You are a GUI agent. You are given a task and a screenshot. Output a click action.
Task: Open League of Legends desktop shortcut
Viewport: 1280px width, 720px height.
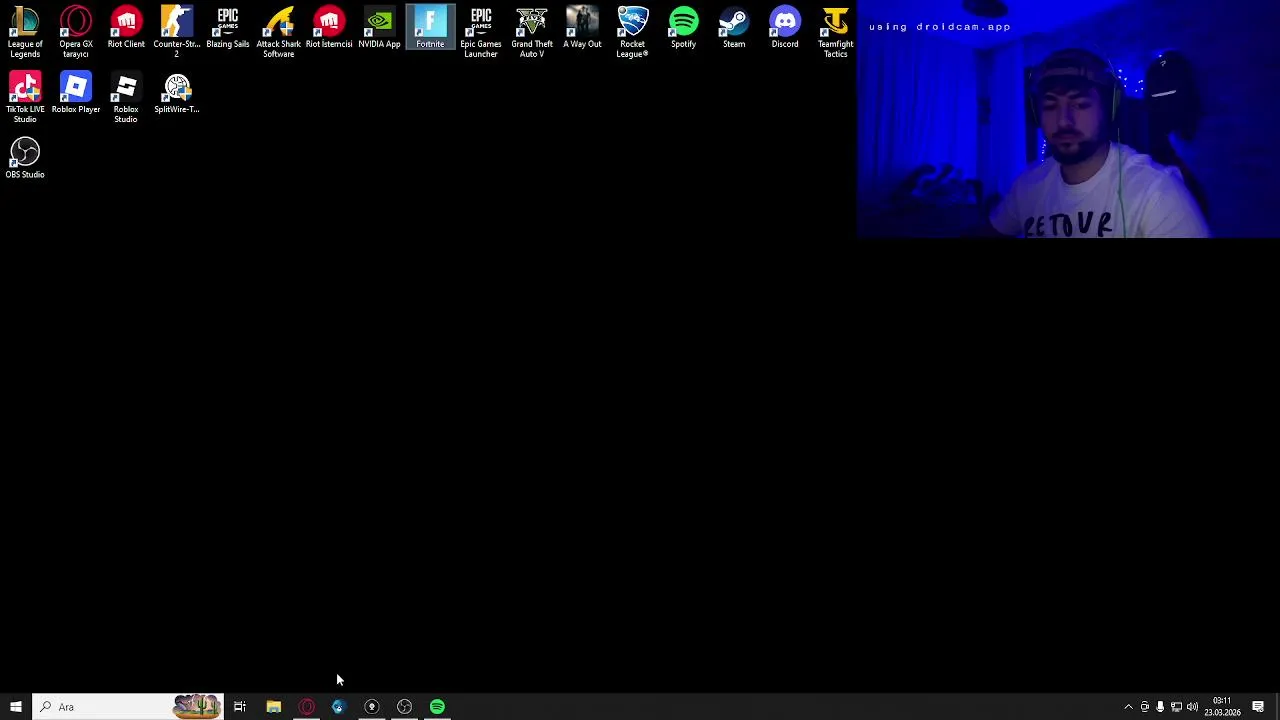coord(25,32)
